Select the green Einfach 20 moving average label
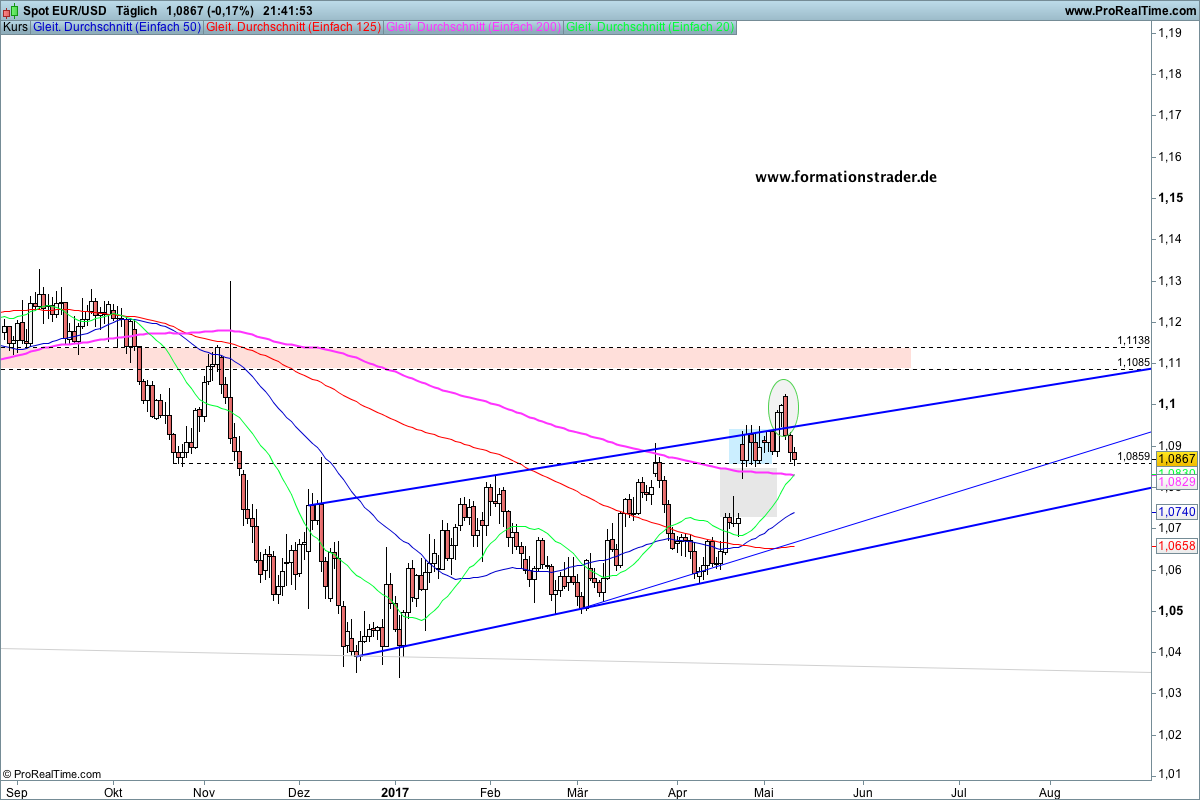1200x800 pixels. [650, 27]
